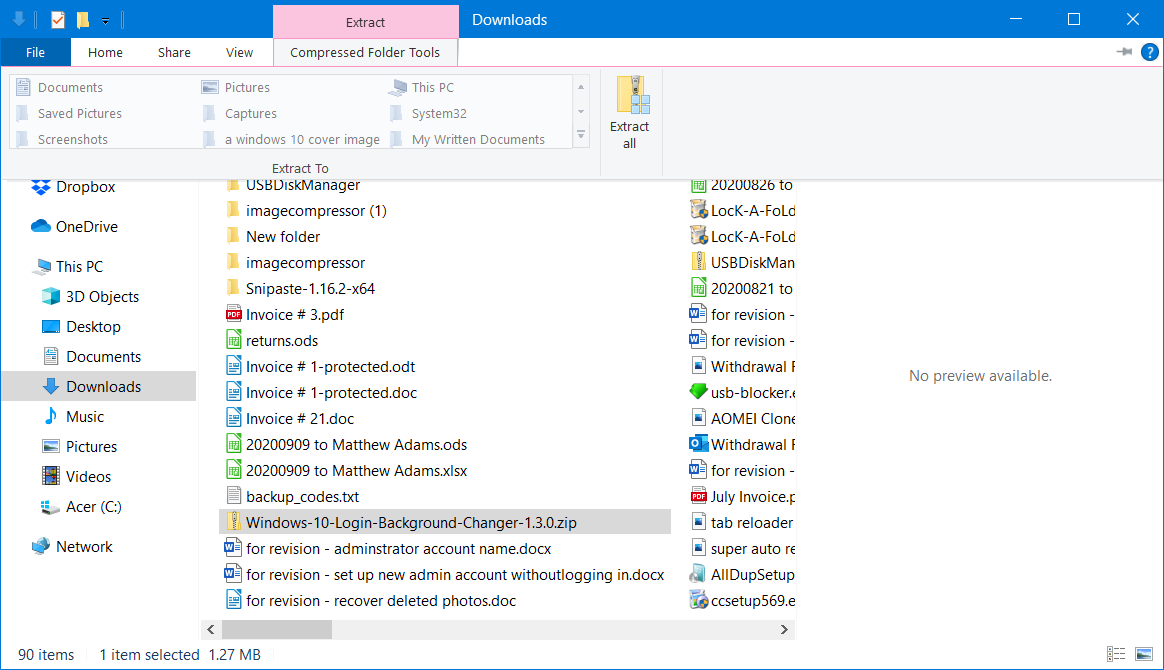Switch to Details view via status bar icon
The height and width of the screenshot is (670, 1164).
(x=1117, y=652)
